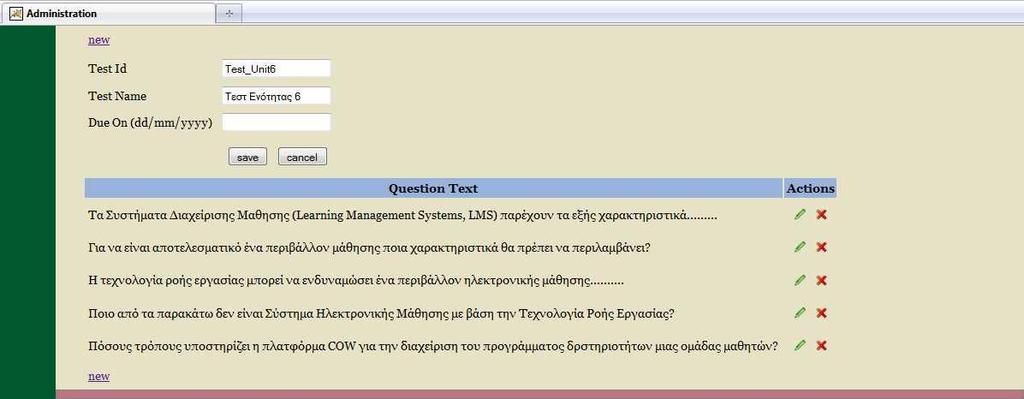Viewport: 1024px width, 399px height.
Task: Click the Question Text column header
Action: [x=433, y=188]
